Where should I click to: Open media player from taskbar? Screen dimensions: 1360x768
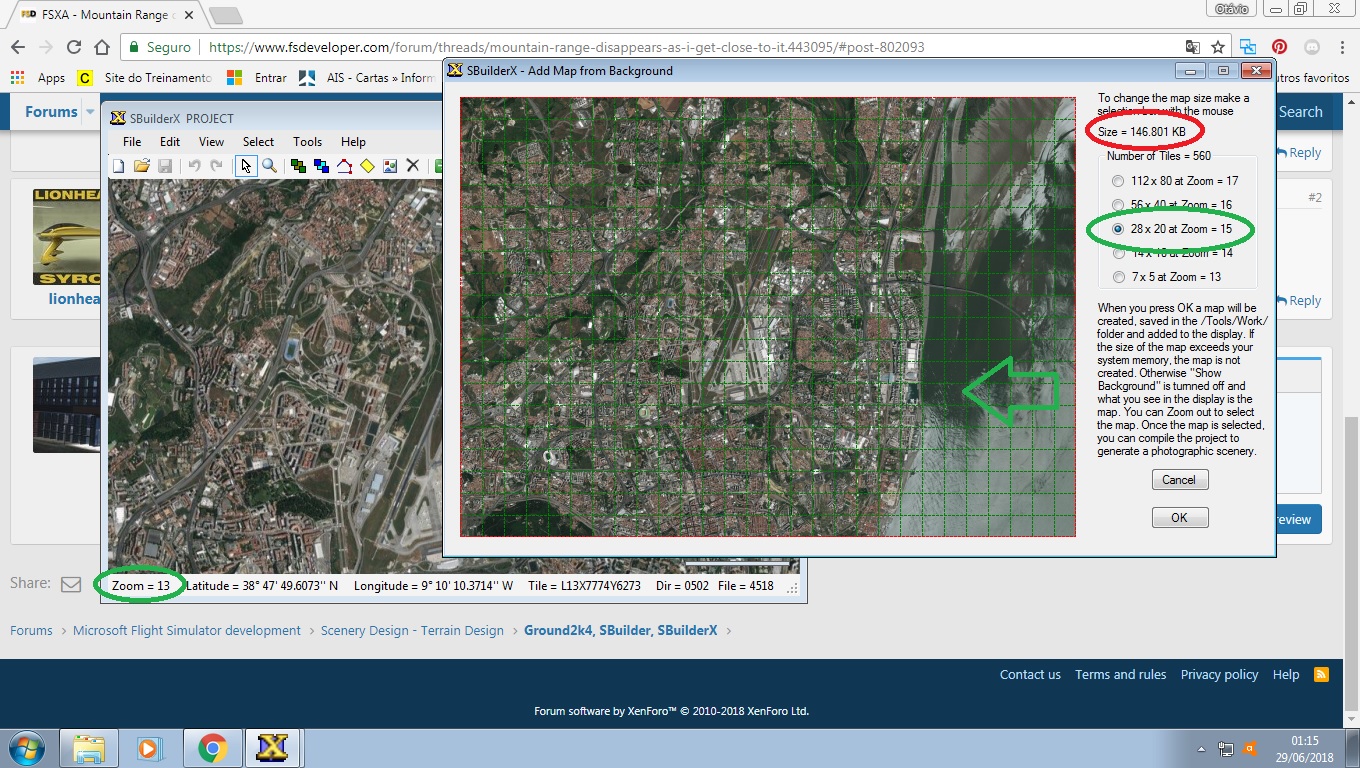click(x=150, y=748)
